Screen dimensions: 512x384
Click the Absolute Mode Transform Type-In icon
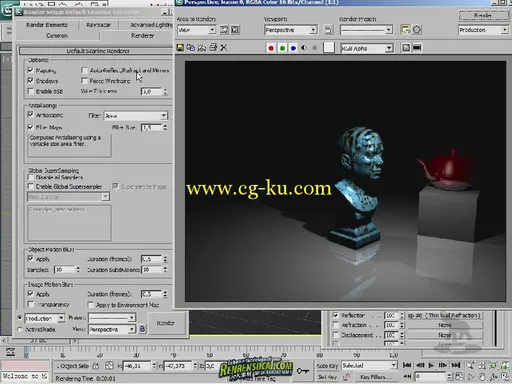[x=109, y=366]
